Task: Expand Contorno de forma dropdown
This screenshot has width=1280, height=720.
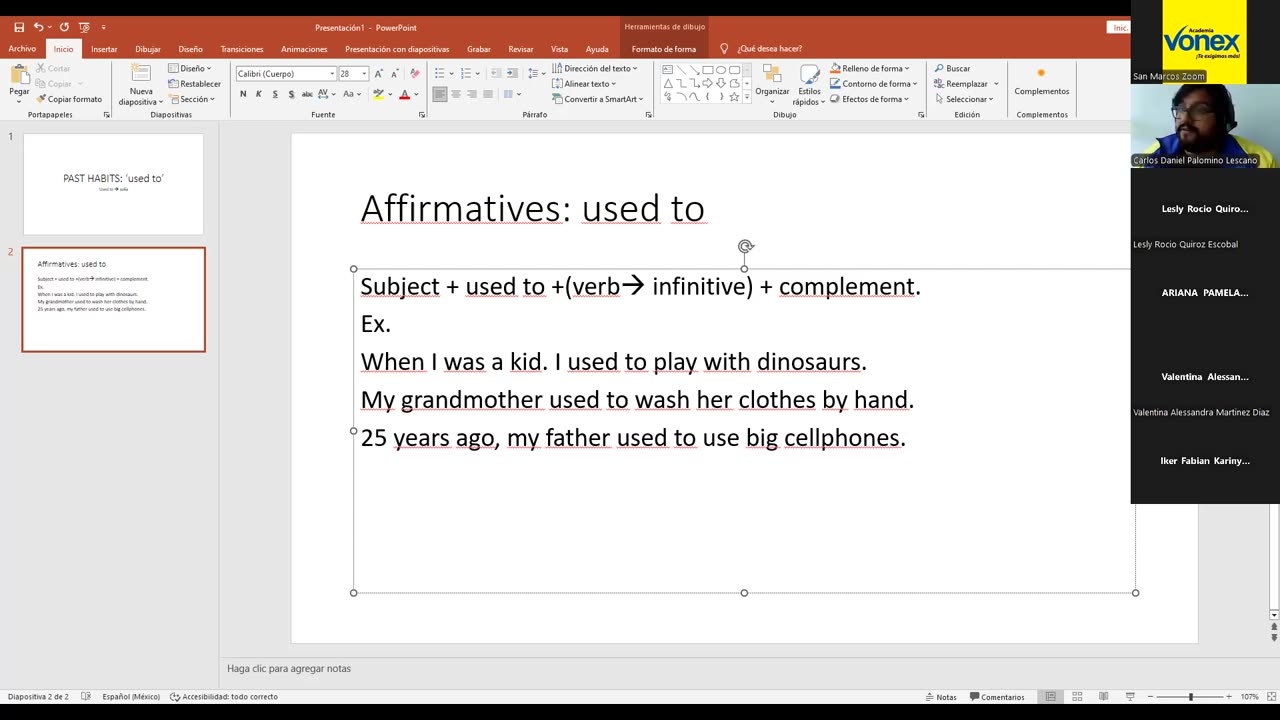Action: (873, 84)
